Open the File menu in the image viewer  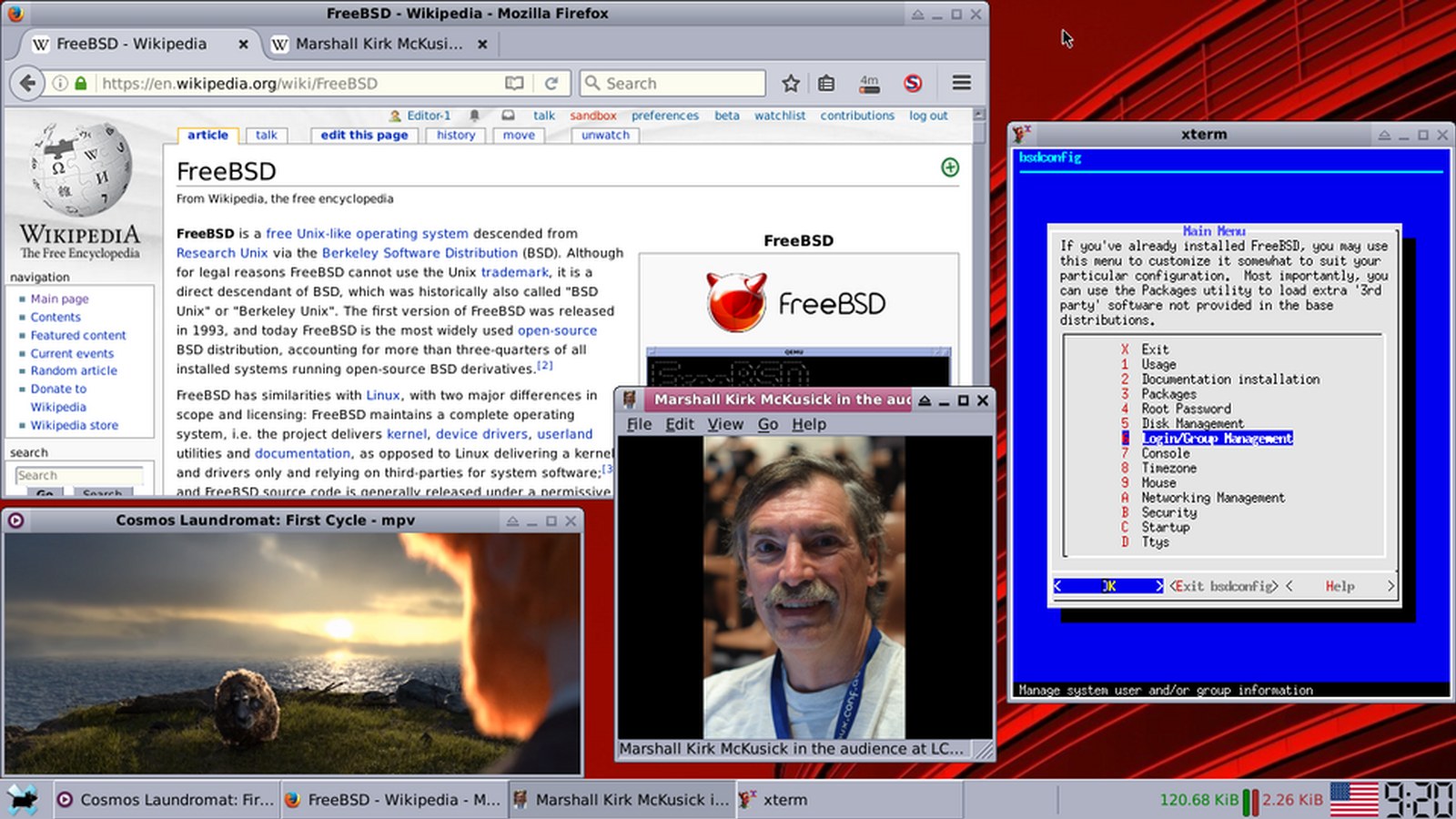point(639,424)
